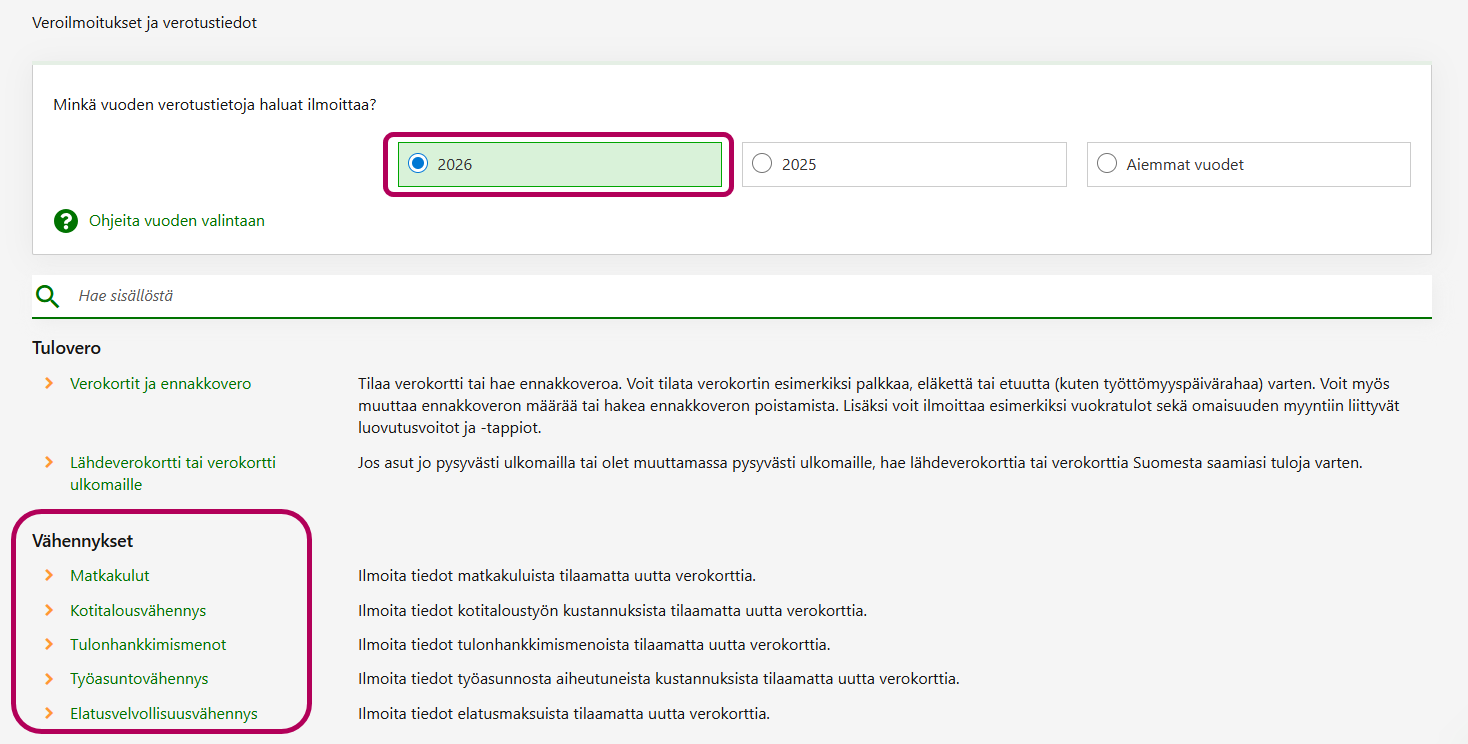Open the Työasuntovähennys link
The width and height of the screenshot is (1468, 744).
click(139, 679)
